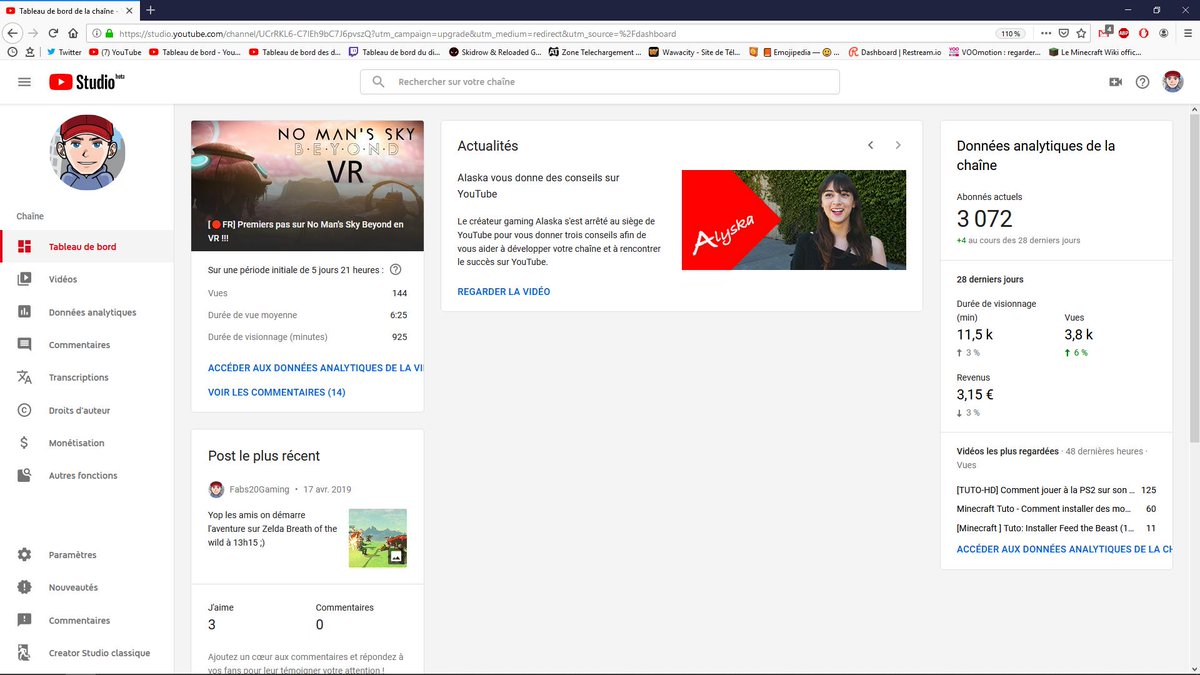The image size is (1200, 675).
Task: Click the Monétisation dollar icon
Action: [25, 443]
